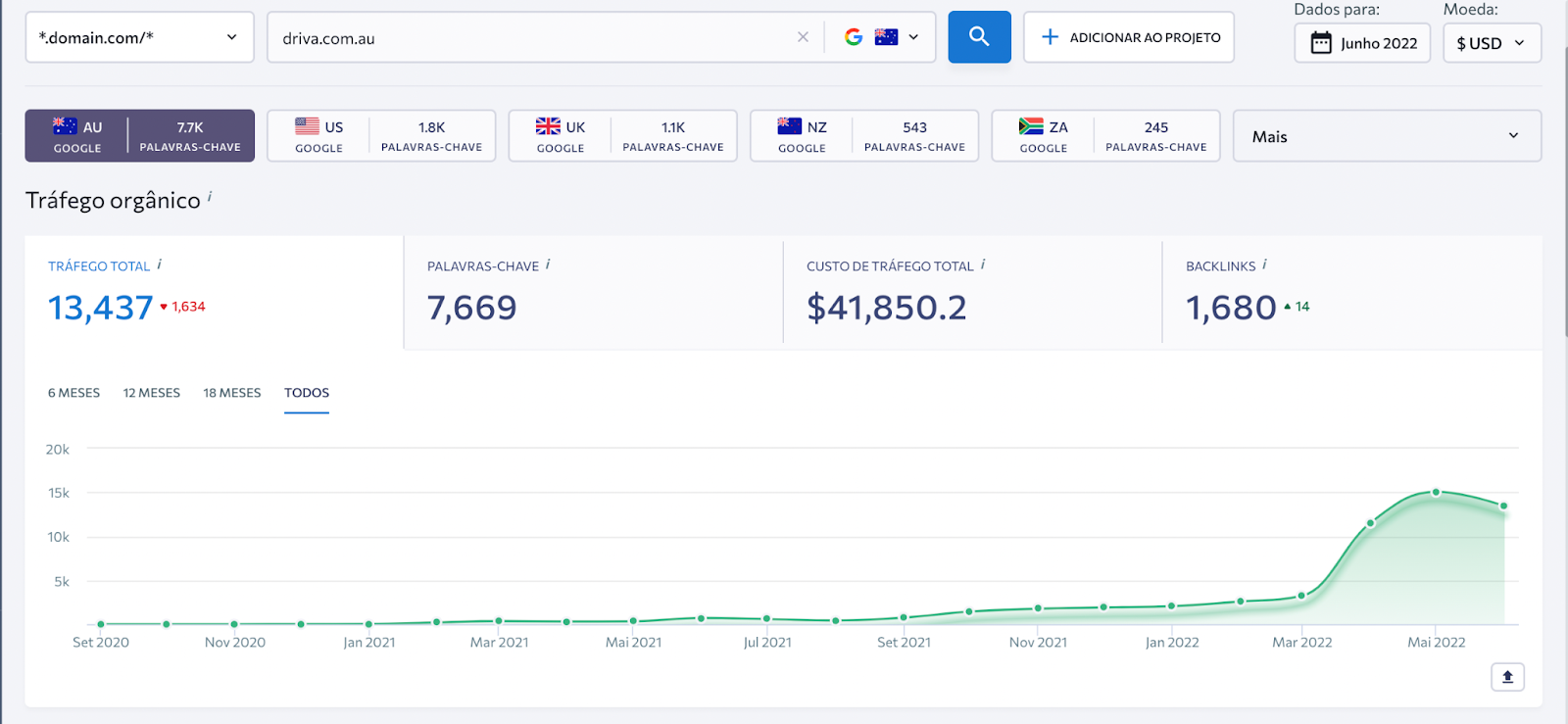1568x724 pixels.
Task: Click the green 14 backlinks increase indicator
Action: pos(1297,307)
